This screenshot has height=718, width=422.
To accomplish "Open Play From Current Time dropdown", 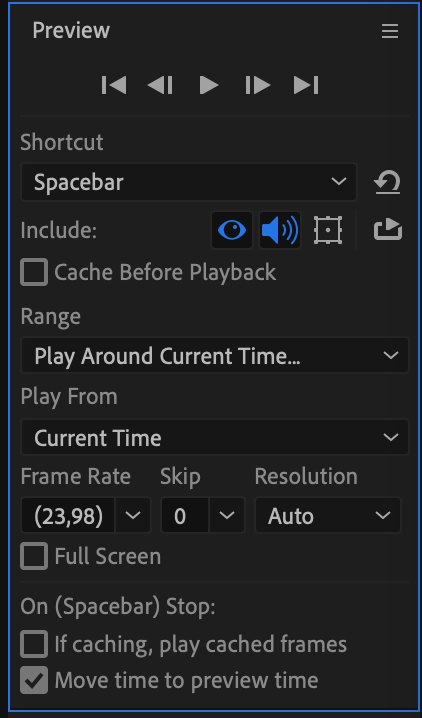I will [215, 438].
